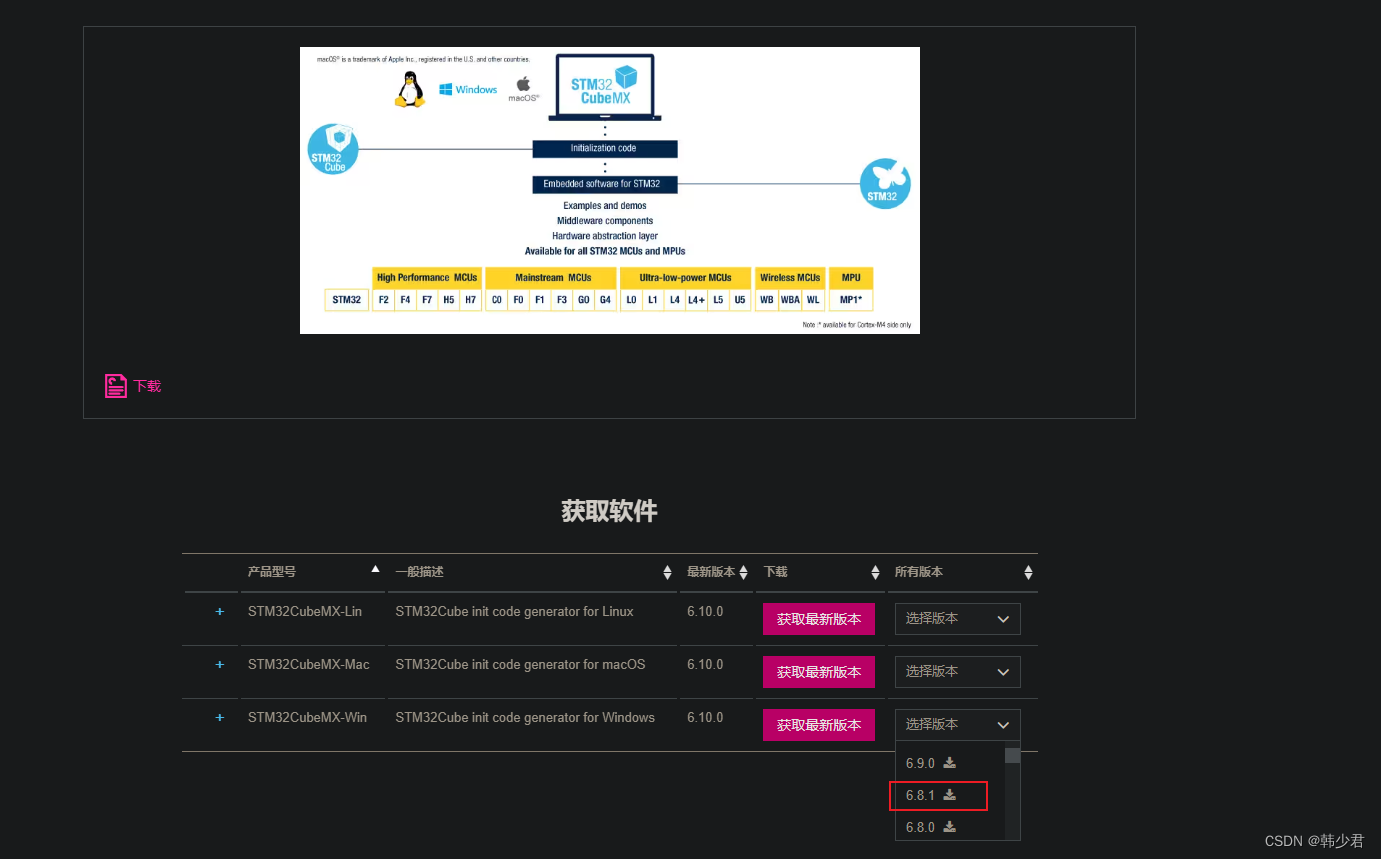Click the STM32CubeMX-Win product name
Viewport: 1381px width, 859px height.
(307, 717)
